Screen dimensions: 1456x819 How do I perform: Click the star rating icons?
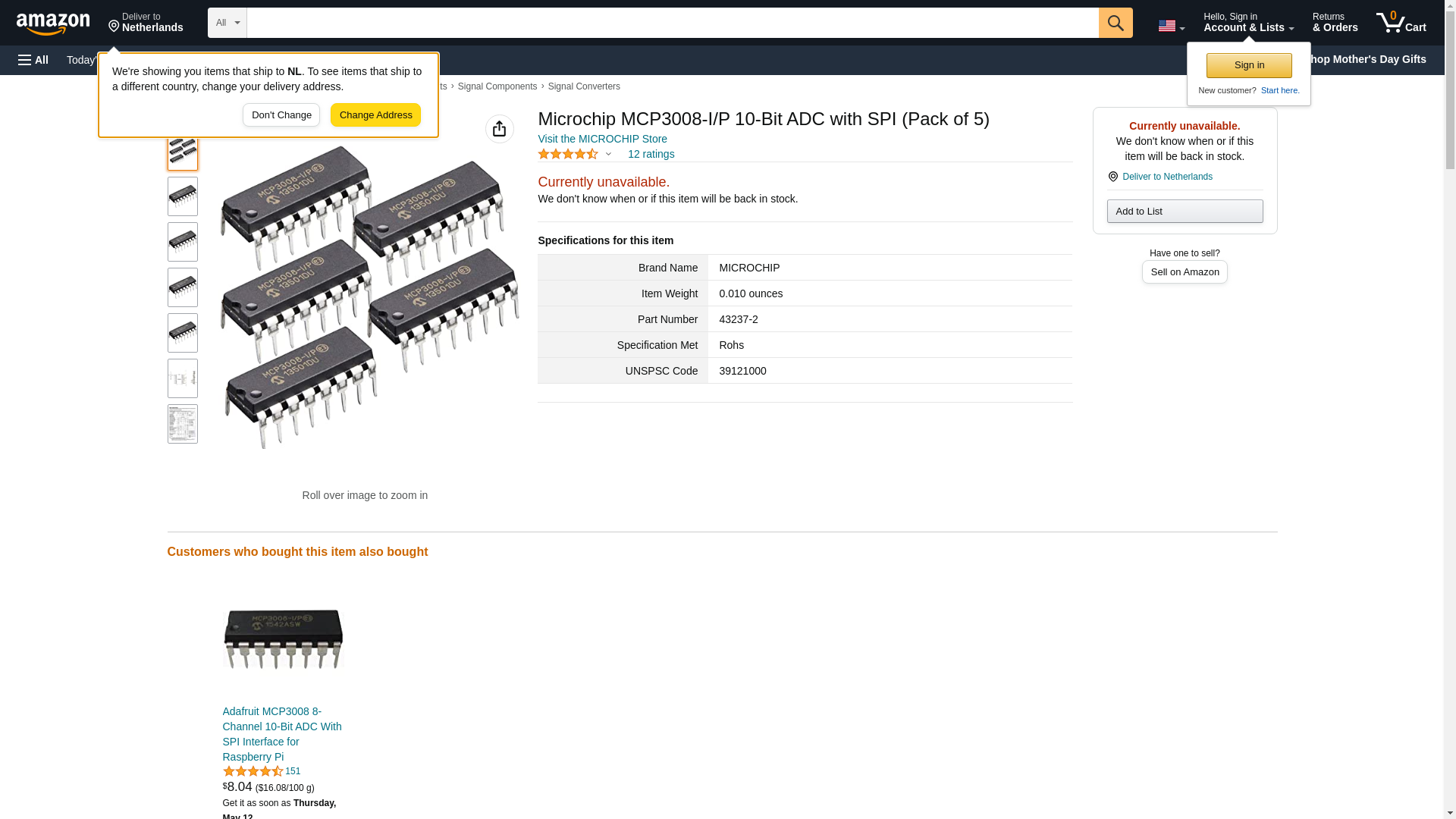click(568, 154)
